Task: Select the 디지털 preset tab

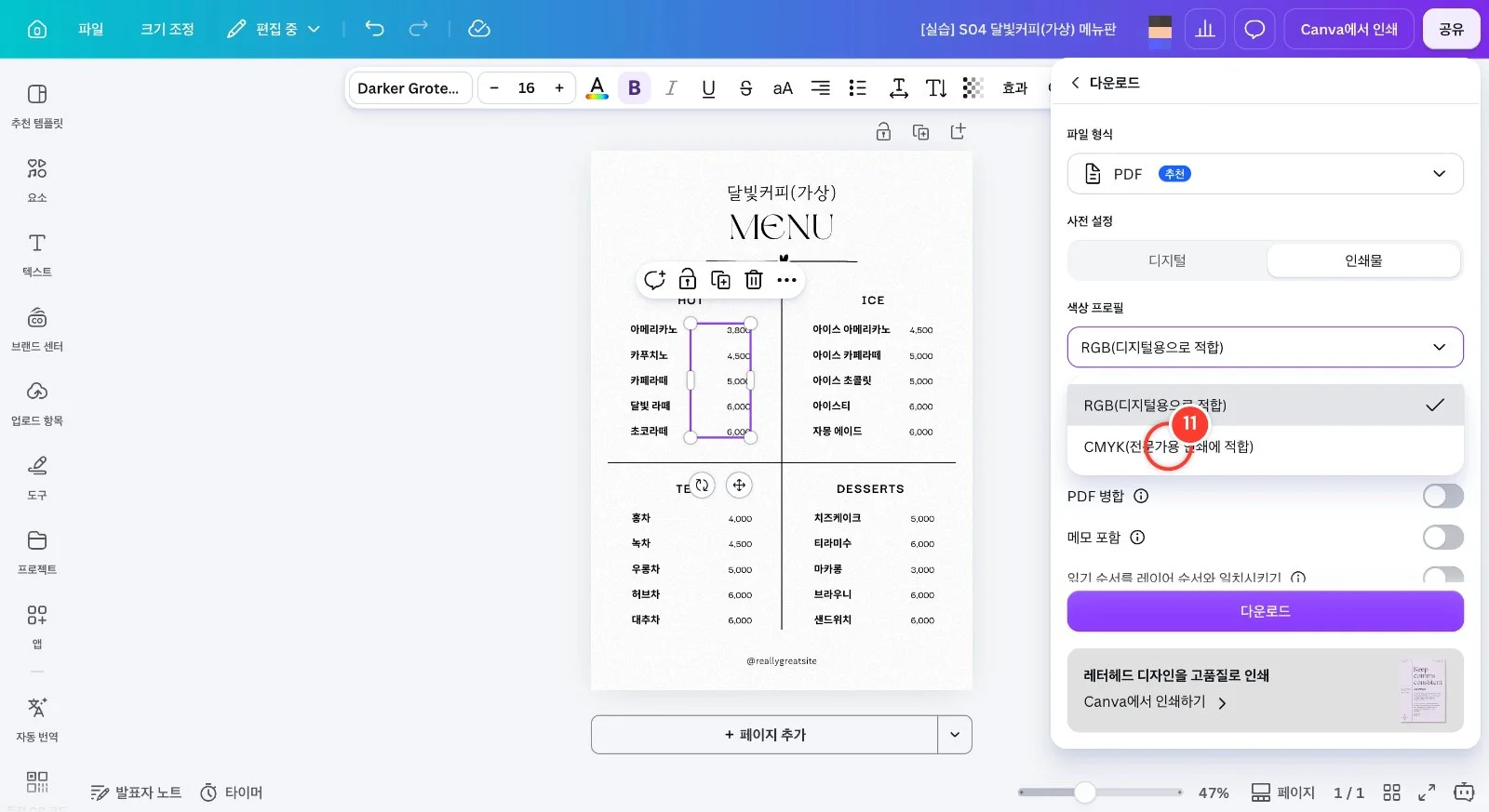Action: (1167, 260)
